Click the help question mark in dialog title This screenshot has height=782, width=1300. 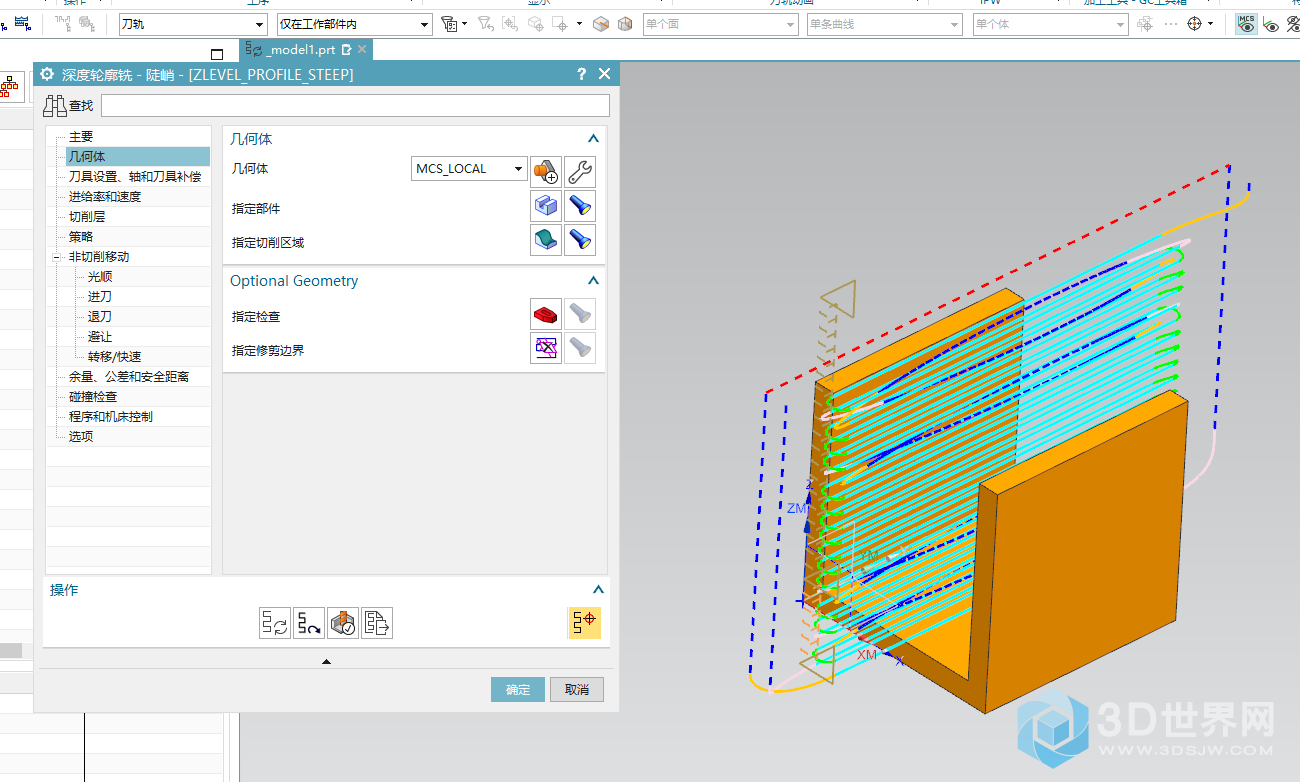(582, 75)
